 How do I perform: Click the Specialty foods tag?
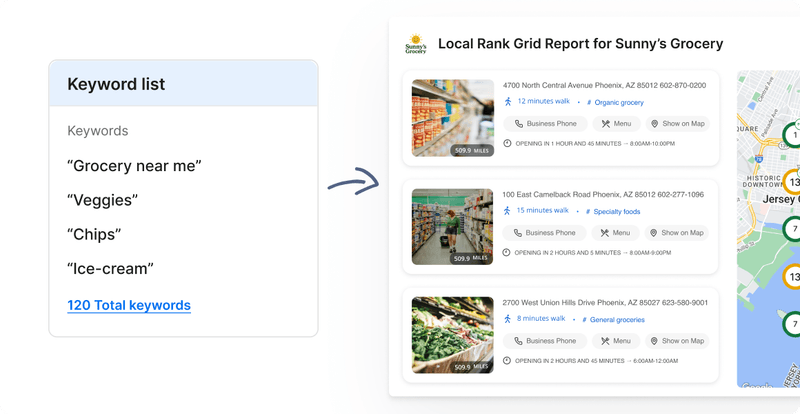613,211
